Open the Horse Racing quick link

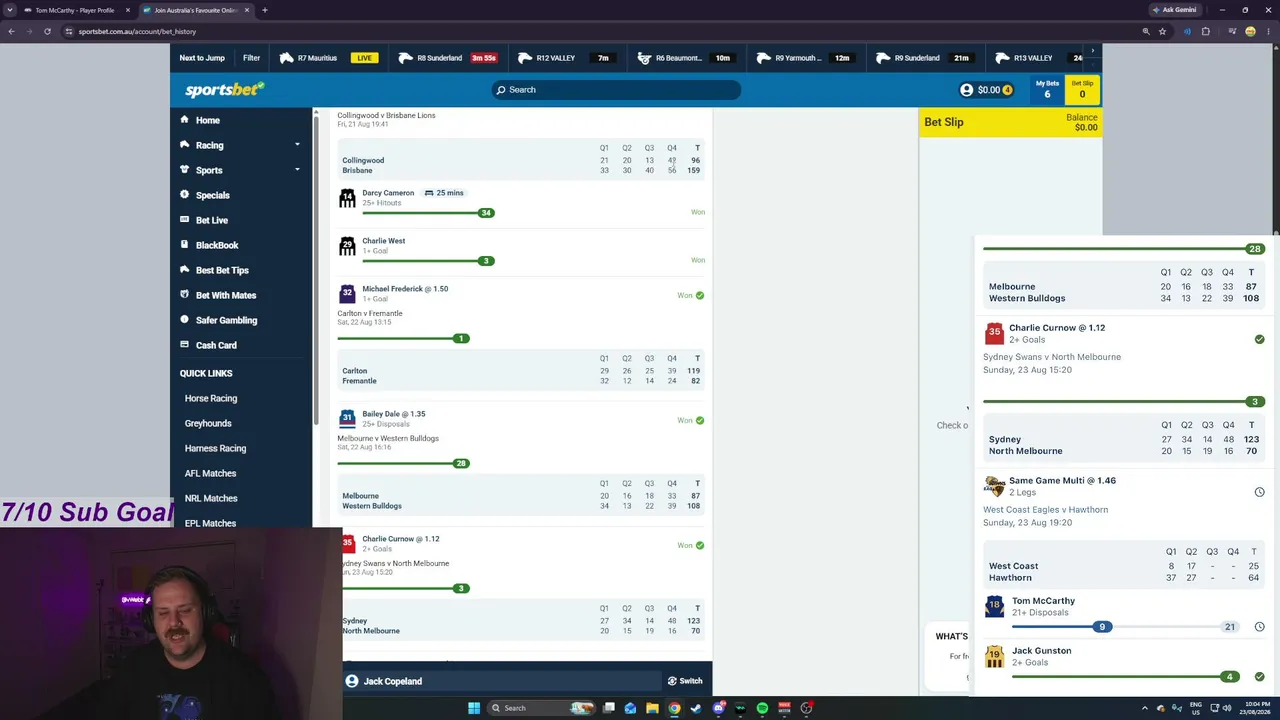click(x=211, y=398)
